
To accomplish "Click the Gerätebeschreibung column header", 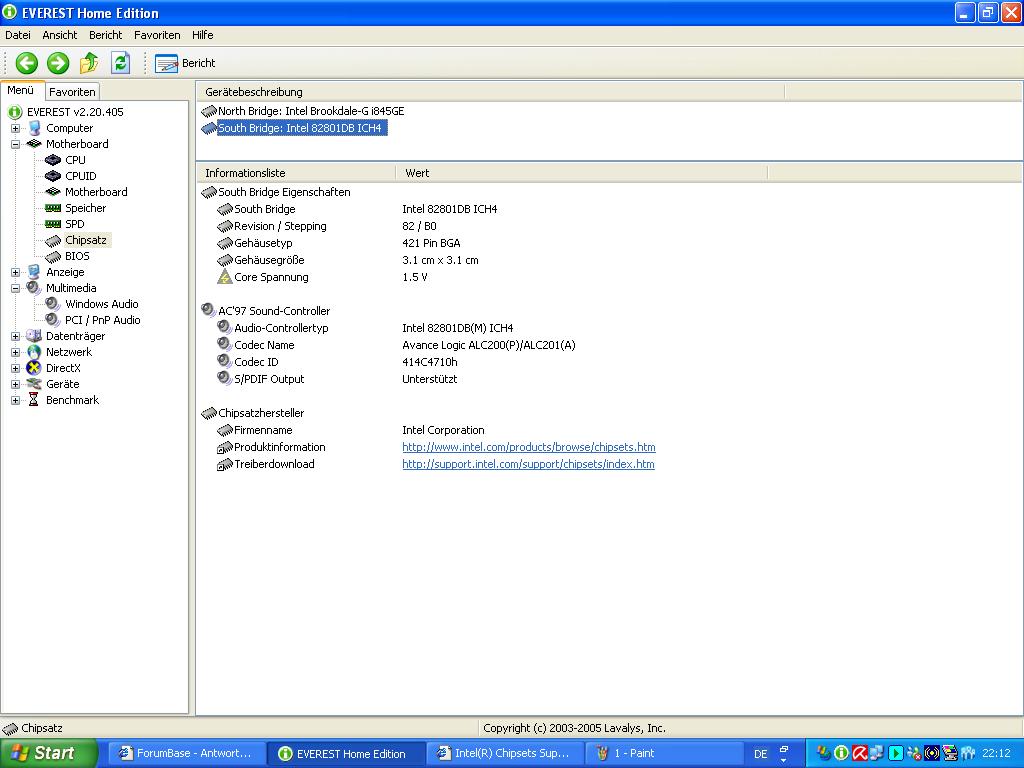I will pos(490,92).
